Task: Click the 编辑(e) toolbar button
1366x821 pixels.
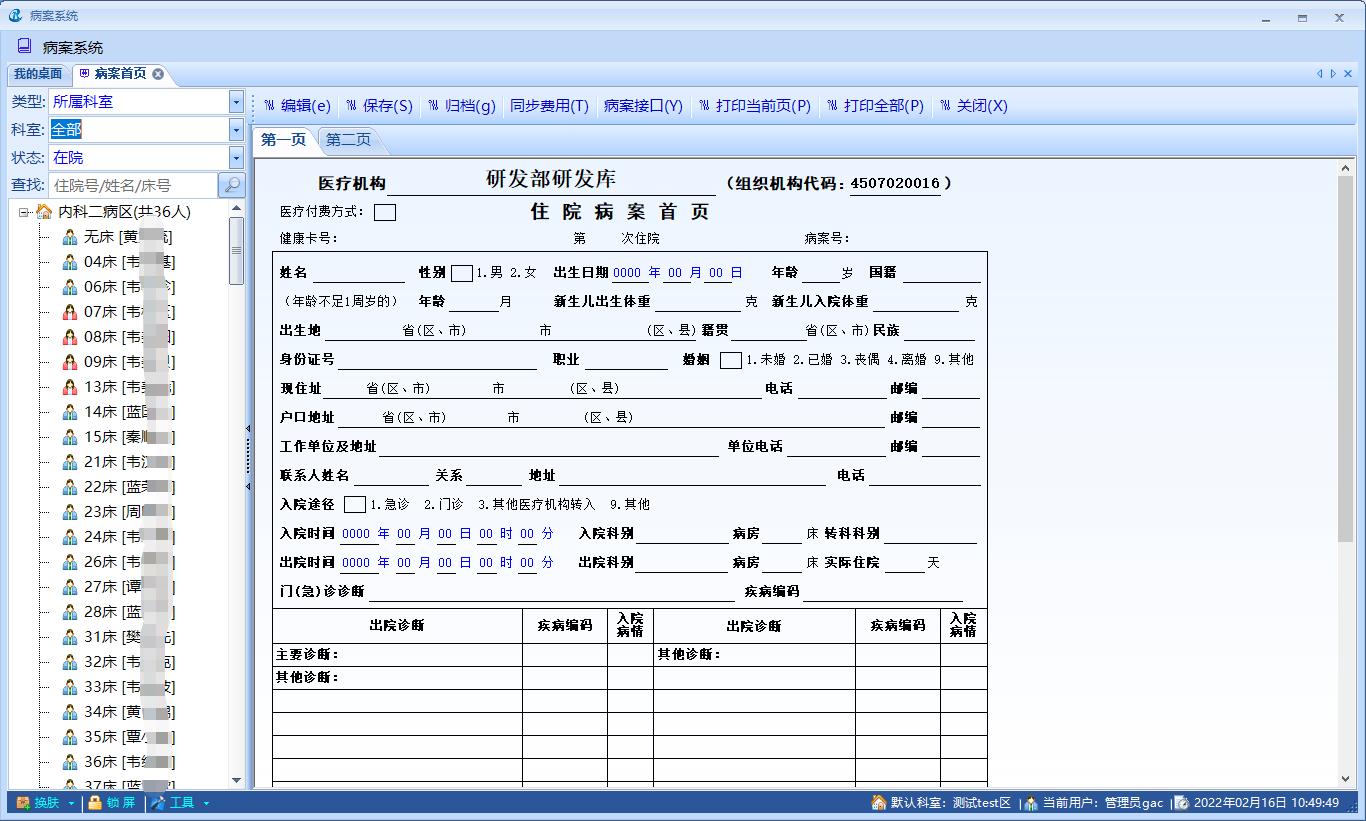Action: coord(298,106)
